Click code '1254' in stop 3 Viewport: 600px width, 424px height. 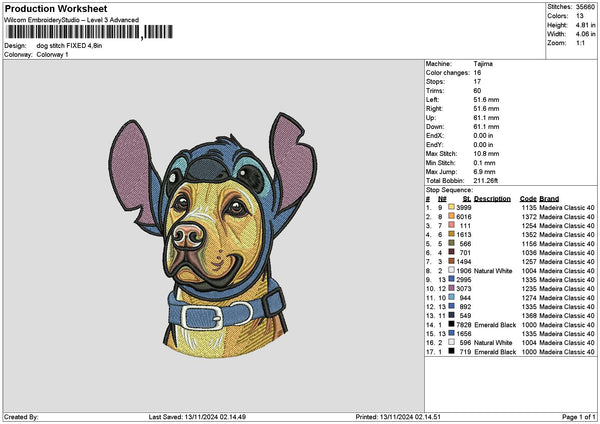tap(529, 225)
